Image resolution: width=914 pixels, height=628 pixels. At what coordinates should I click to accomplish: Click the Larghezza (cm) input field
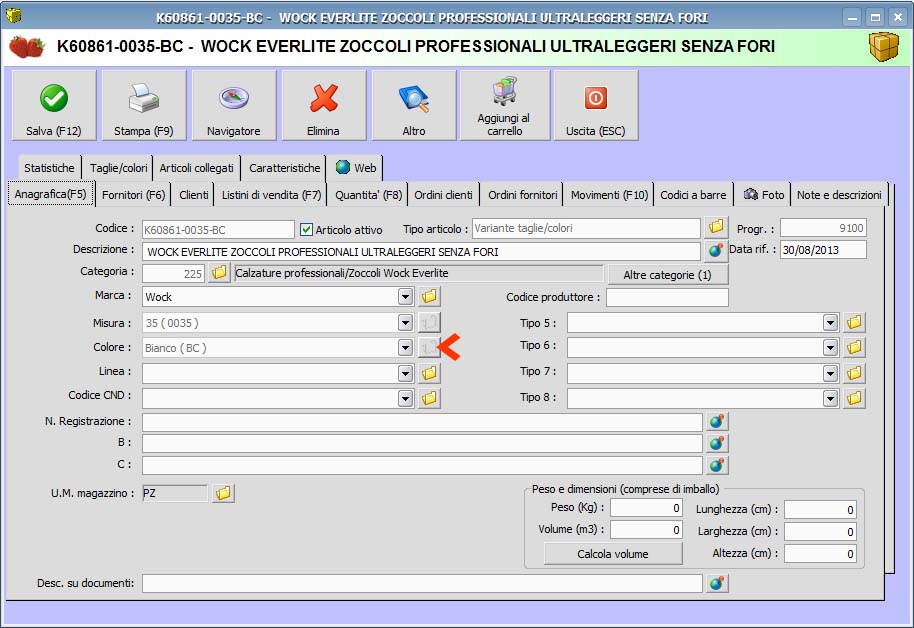pyautogui.click(x=820, y=532)
